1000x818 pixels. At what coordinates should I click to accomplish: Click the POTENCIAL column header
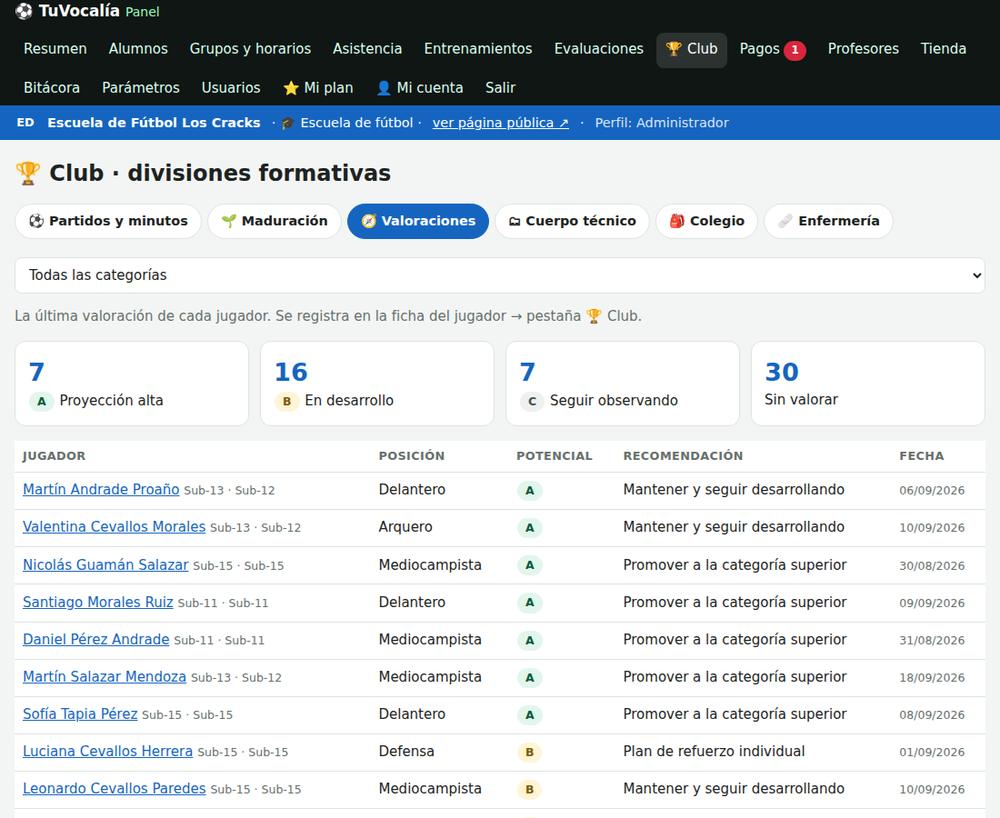pyautogui.click(x=554, y=456)
